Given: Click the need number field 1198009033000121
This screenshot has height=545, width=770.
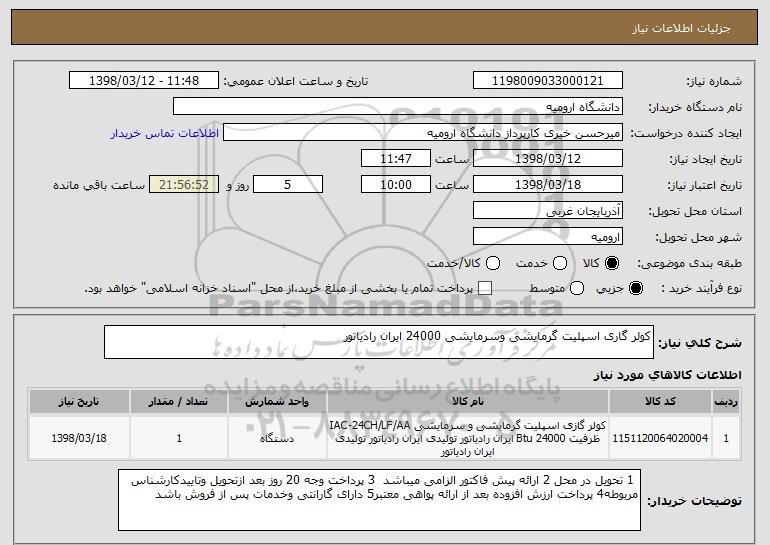Looking at the screenshot, I should pyautogui.click(x=548, y=81).
